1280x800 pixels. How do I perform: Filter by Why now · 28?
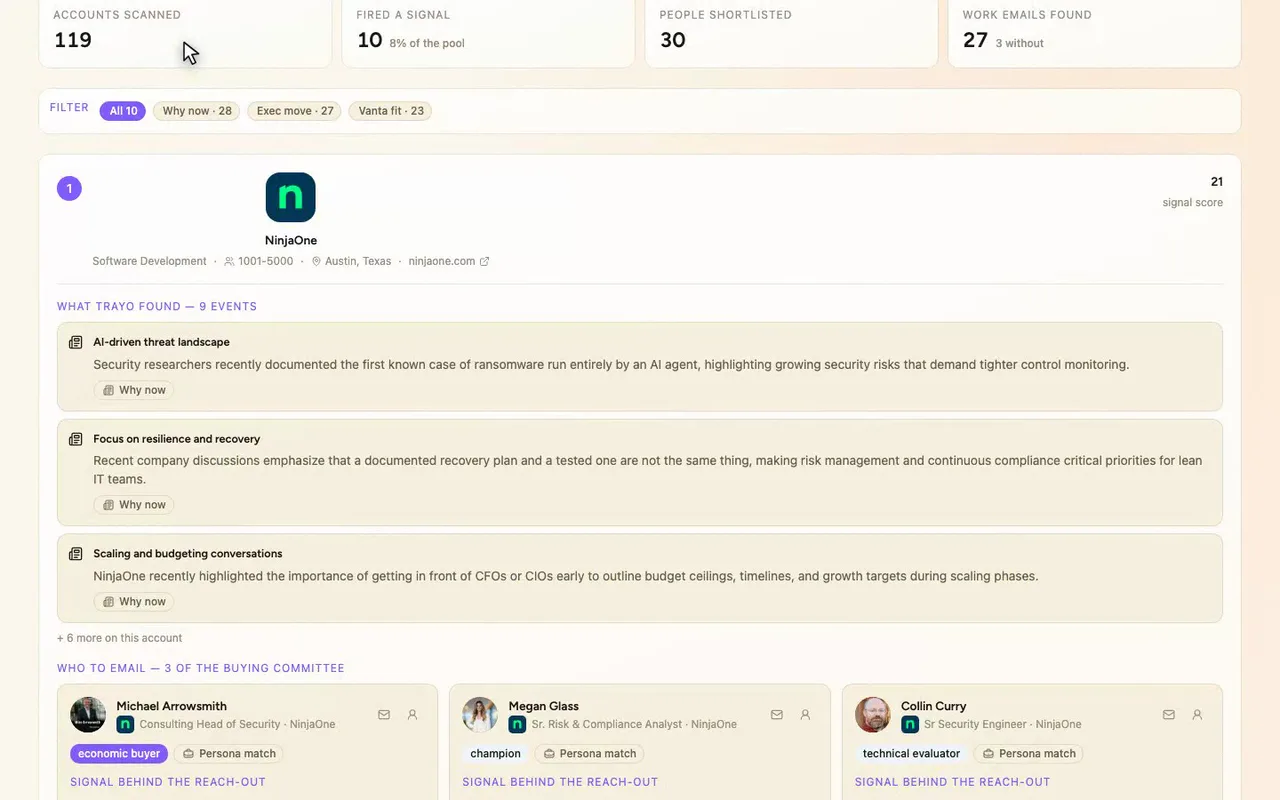click(x=197, y=111)
